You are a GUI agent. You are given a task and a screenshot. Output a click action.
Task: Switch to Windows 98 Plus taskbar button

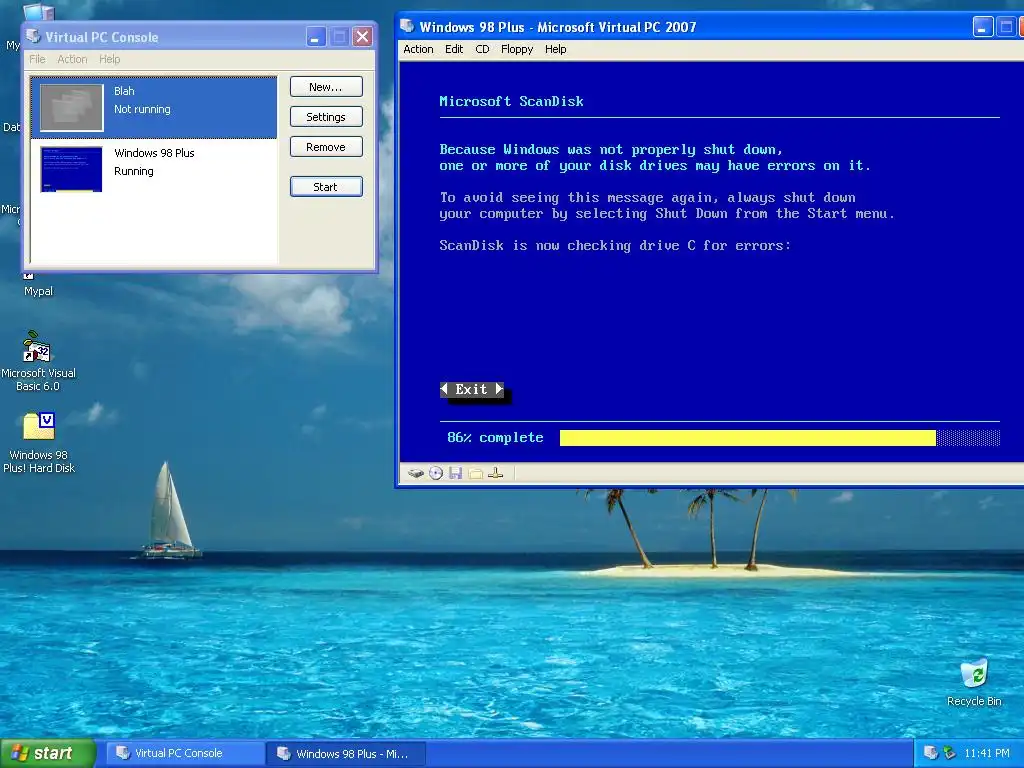click(346, 753)
